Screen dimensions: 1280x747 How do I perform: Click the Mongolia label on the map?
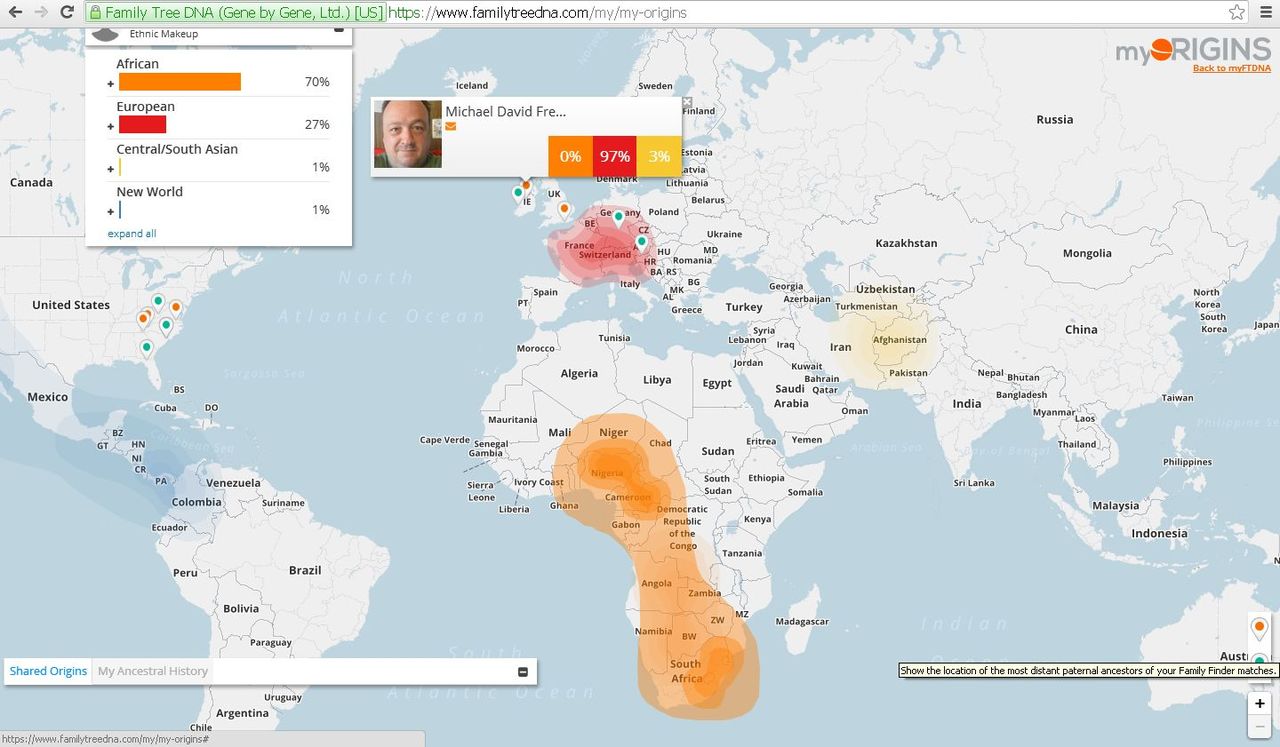tap(1087, 253)
